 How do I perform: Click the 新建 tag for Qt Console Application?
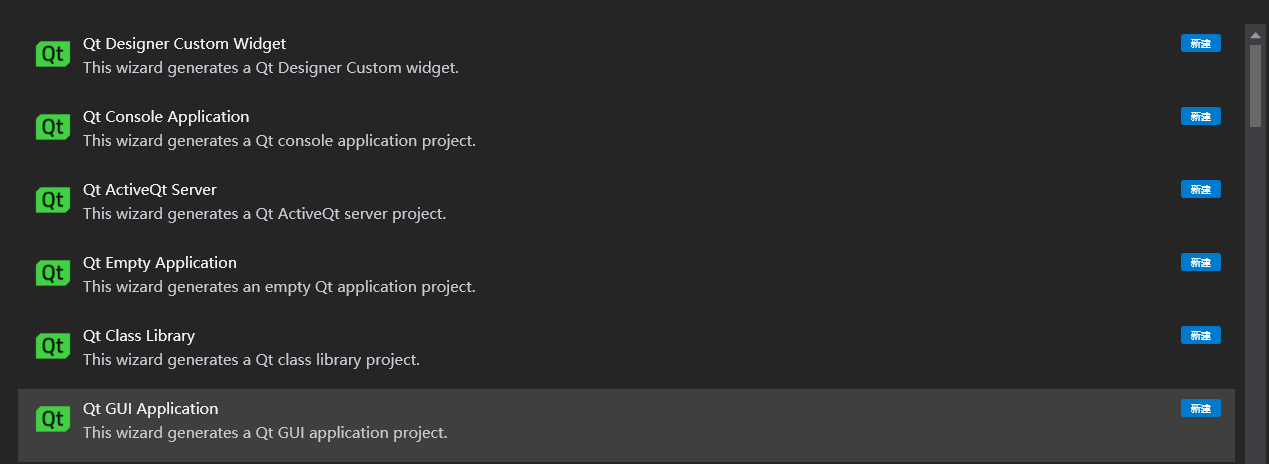pyautogui.click(x=1200, y=116)
